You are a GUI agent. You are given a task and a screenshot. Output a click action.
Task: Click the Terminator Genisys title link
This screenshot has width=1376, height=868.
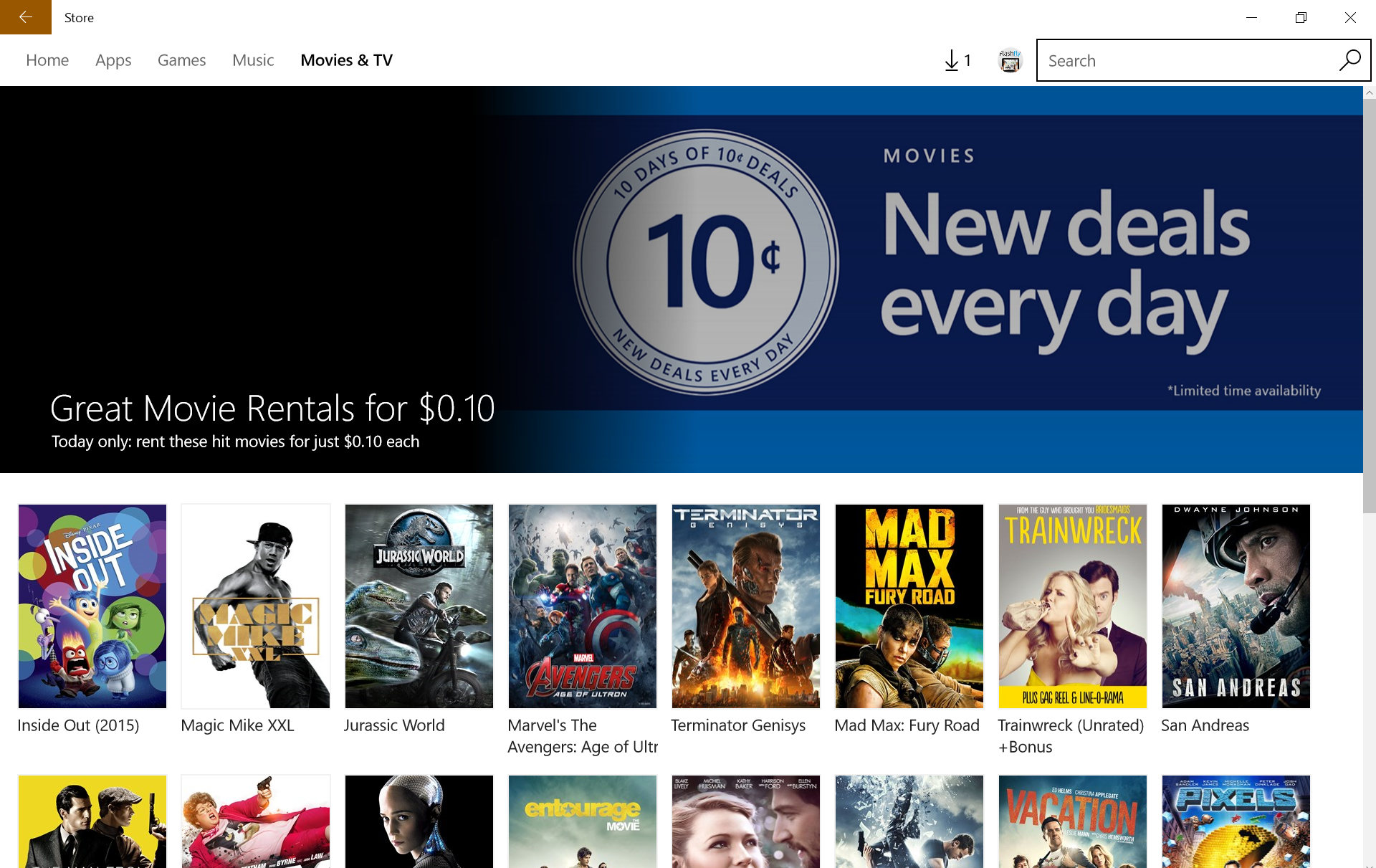click(738, 725)
